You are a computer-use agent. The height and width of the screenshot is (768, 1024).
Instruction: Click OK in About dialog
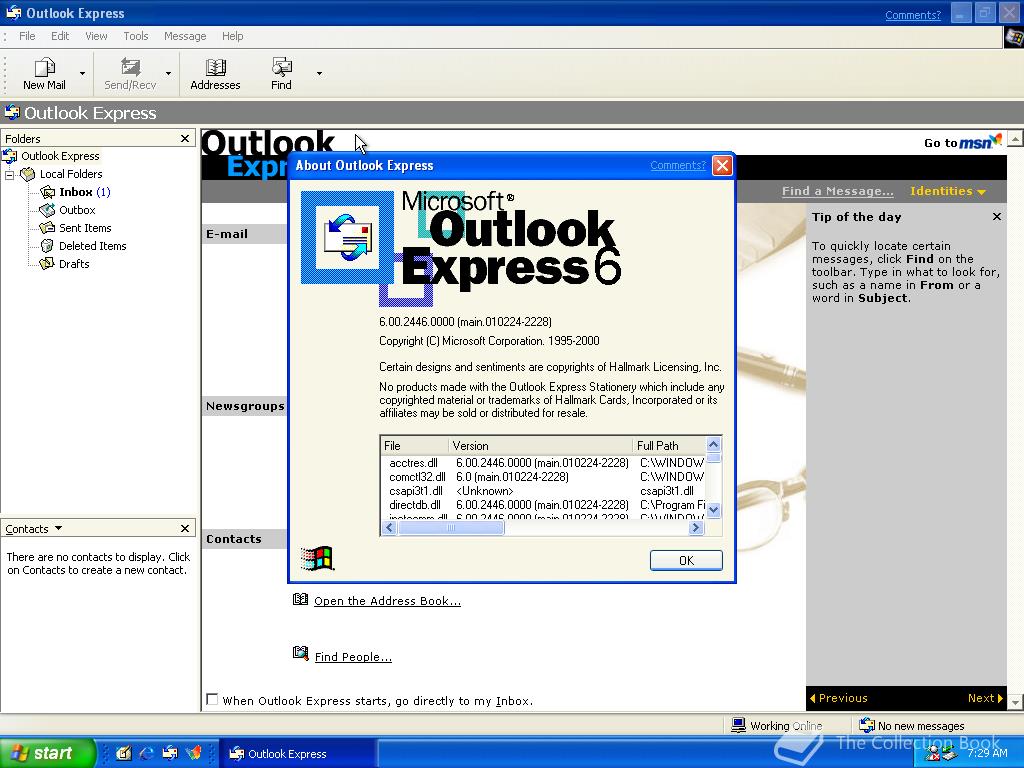point(686,560)
